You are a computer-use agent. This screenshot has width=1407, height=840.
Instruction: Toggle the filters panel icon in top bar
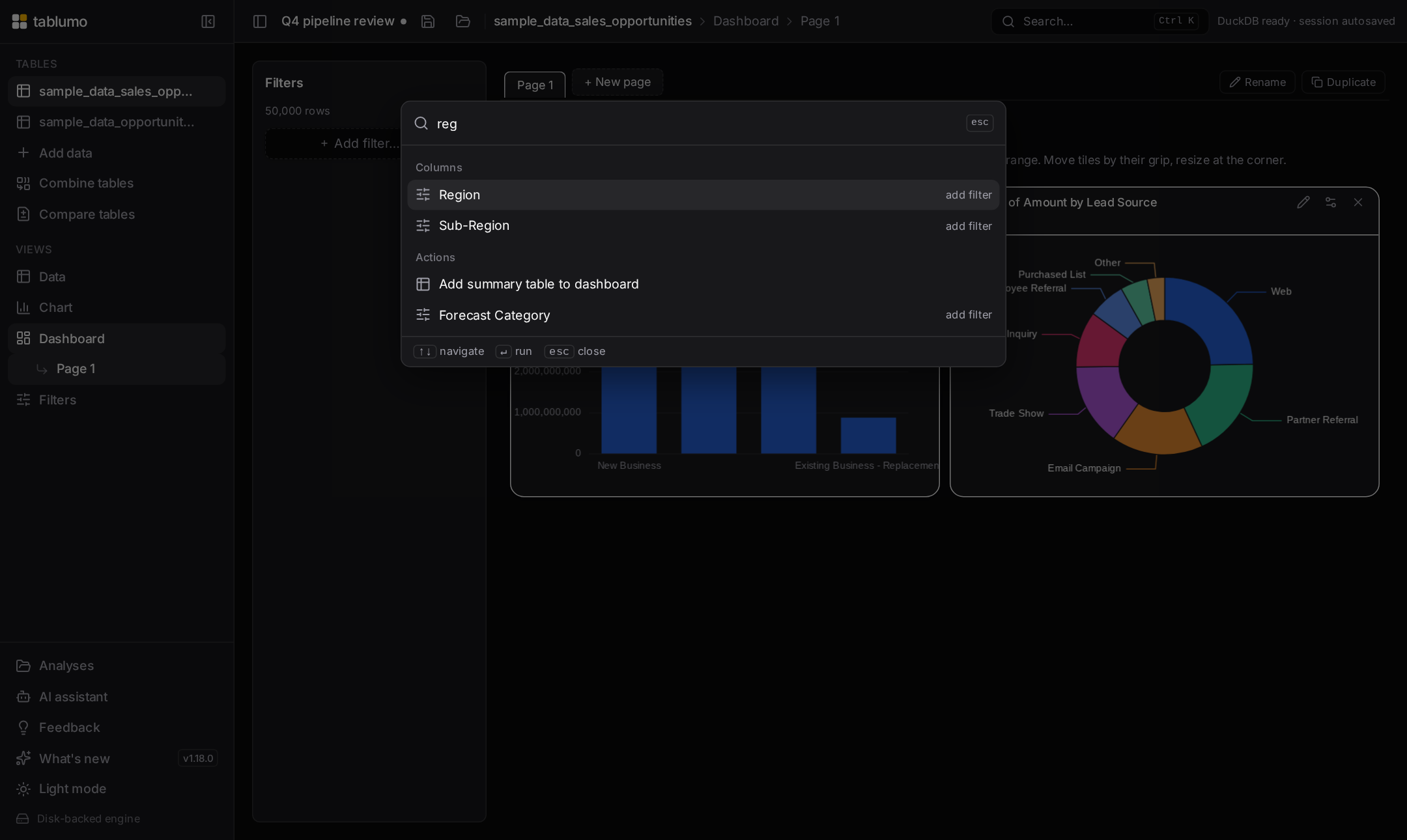point(260,21)
